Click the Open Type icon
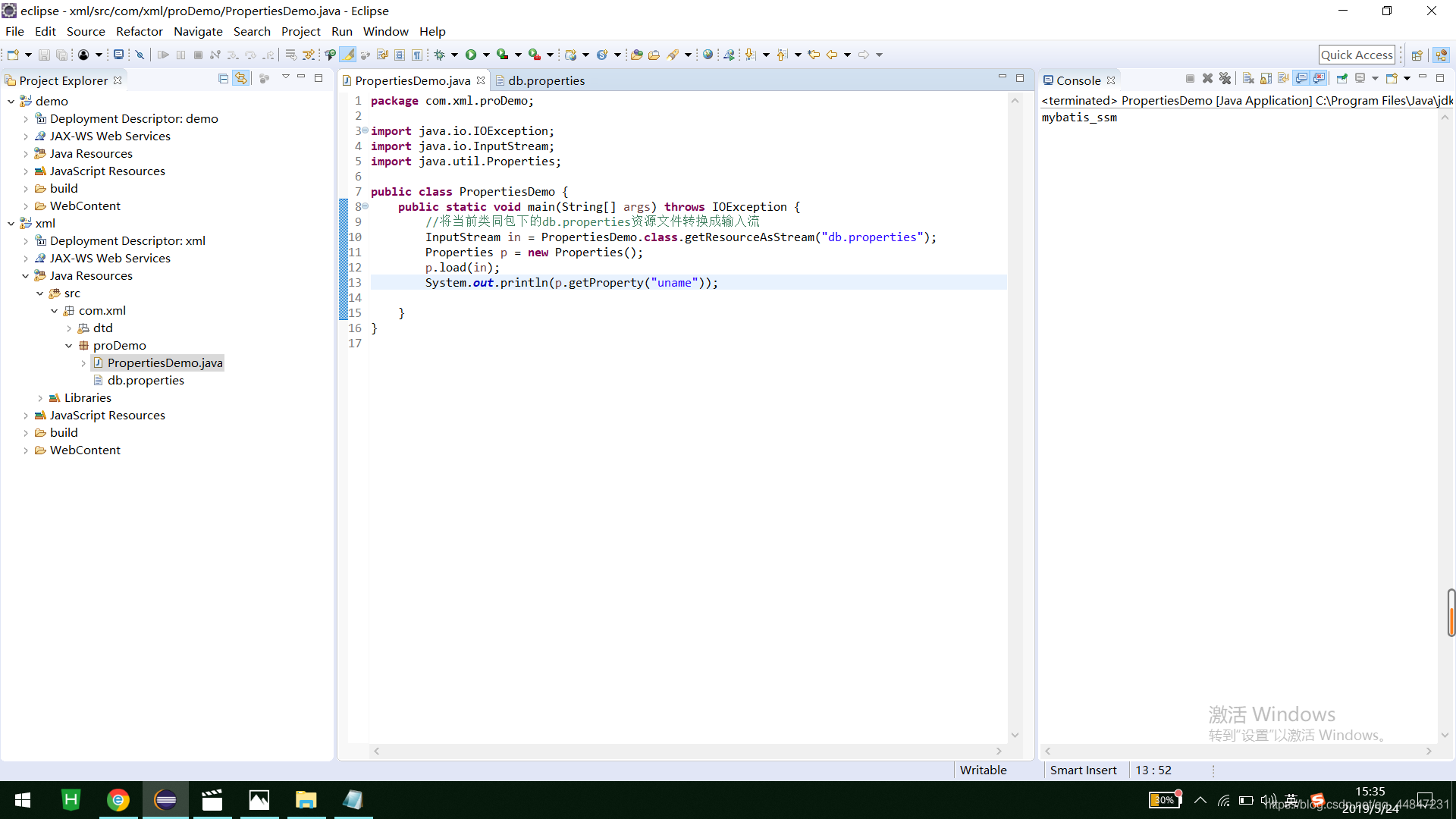Image resolution: width=1456 pixels, height=819 pixels. coord(636,55)
